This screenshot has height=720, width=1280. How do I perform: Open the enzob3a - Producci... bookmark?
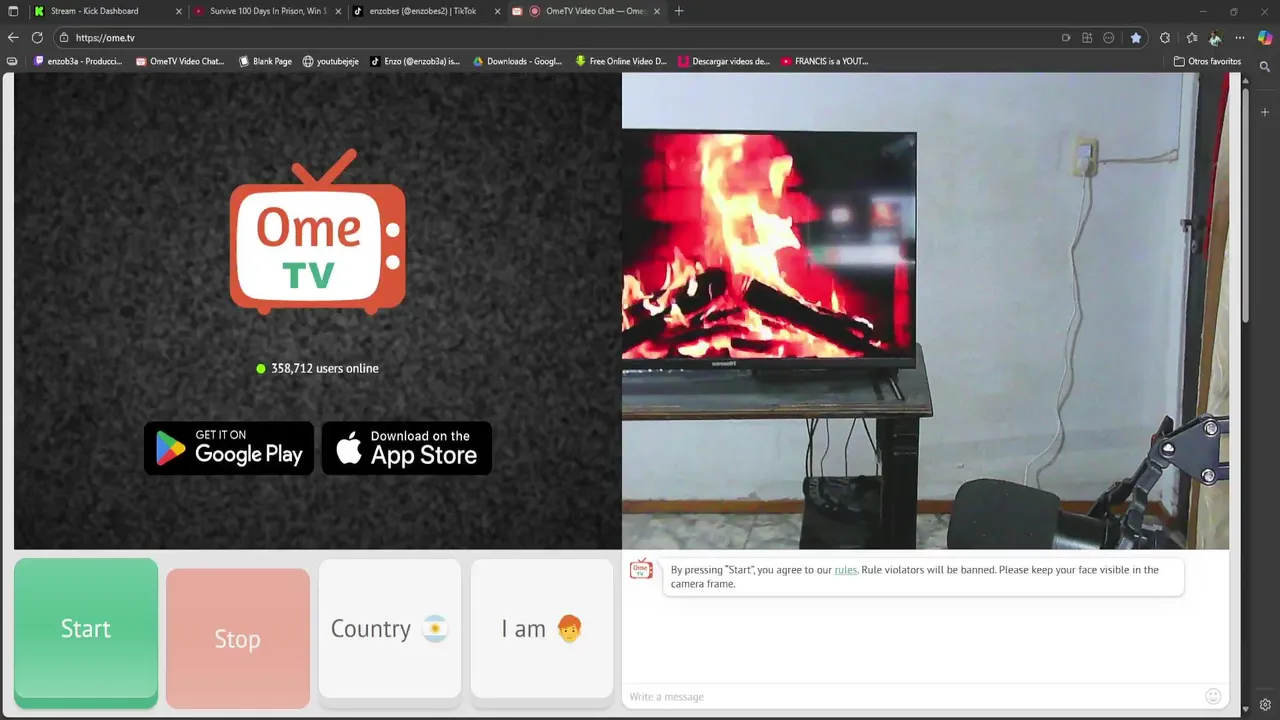tap(78, 61)
